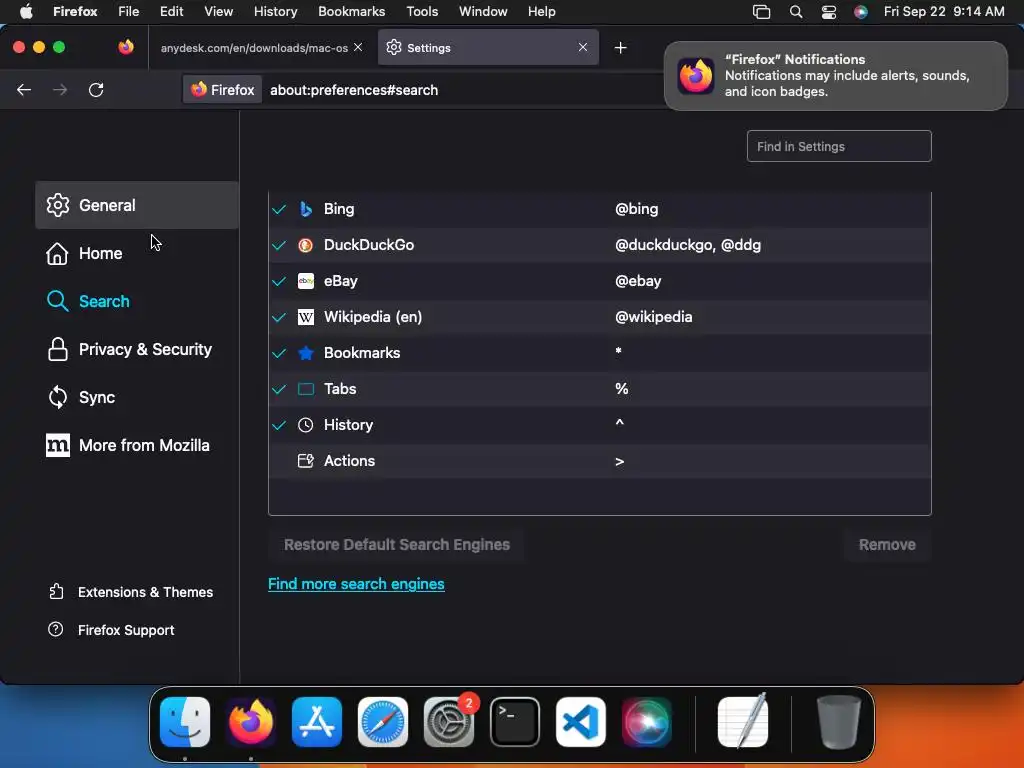Click the Bookmarks star icon
This screenshot has width=1024, height=768.
click(x=306, y=353)
